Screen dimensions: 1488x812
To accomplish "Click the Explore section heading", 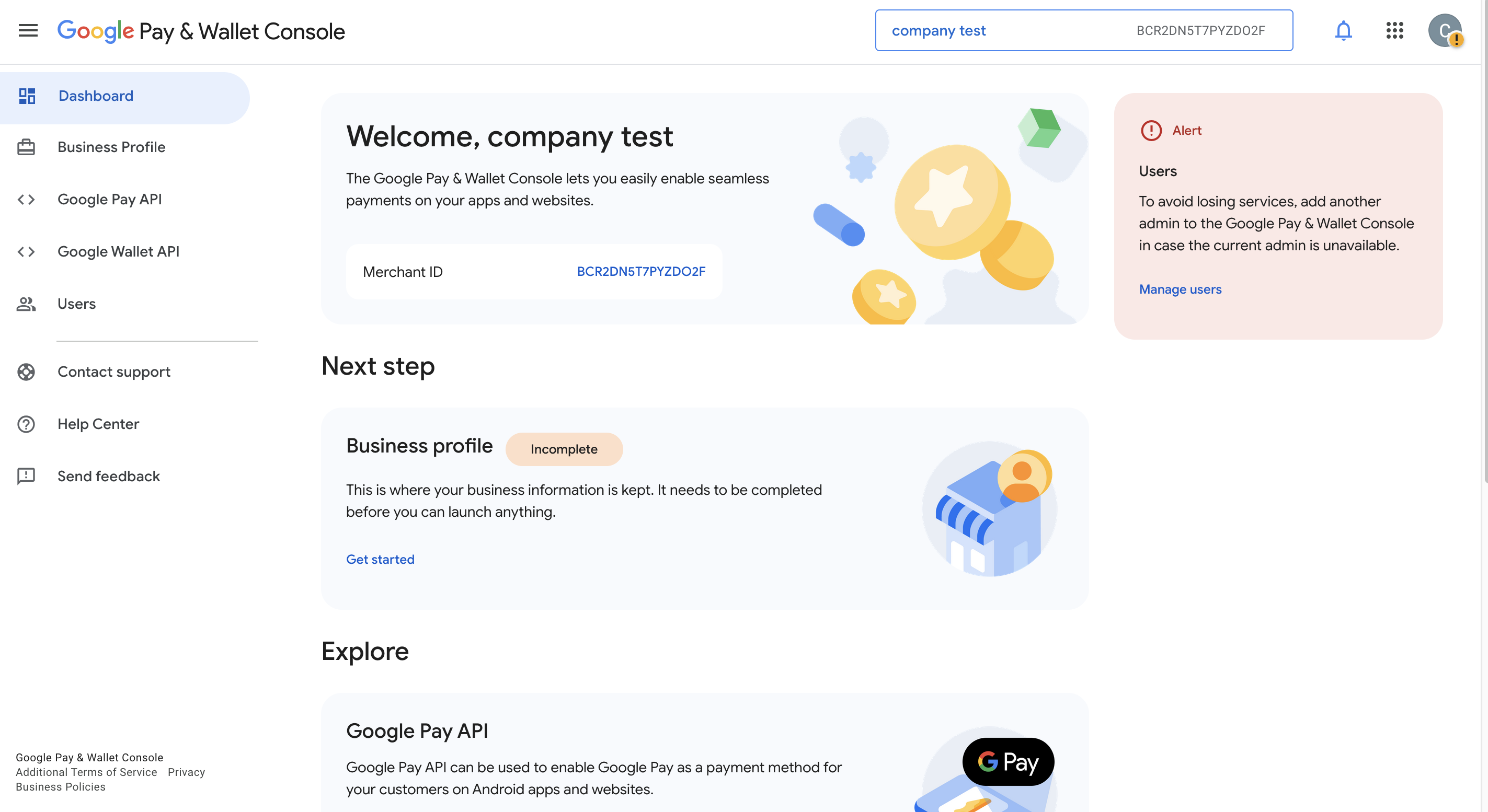I will [x=365, y=652].
